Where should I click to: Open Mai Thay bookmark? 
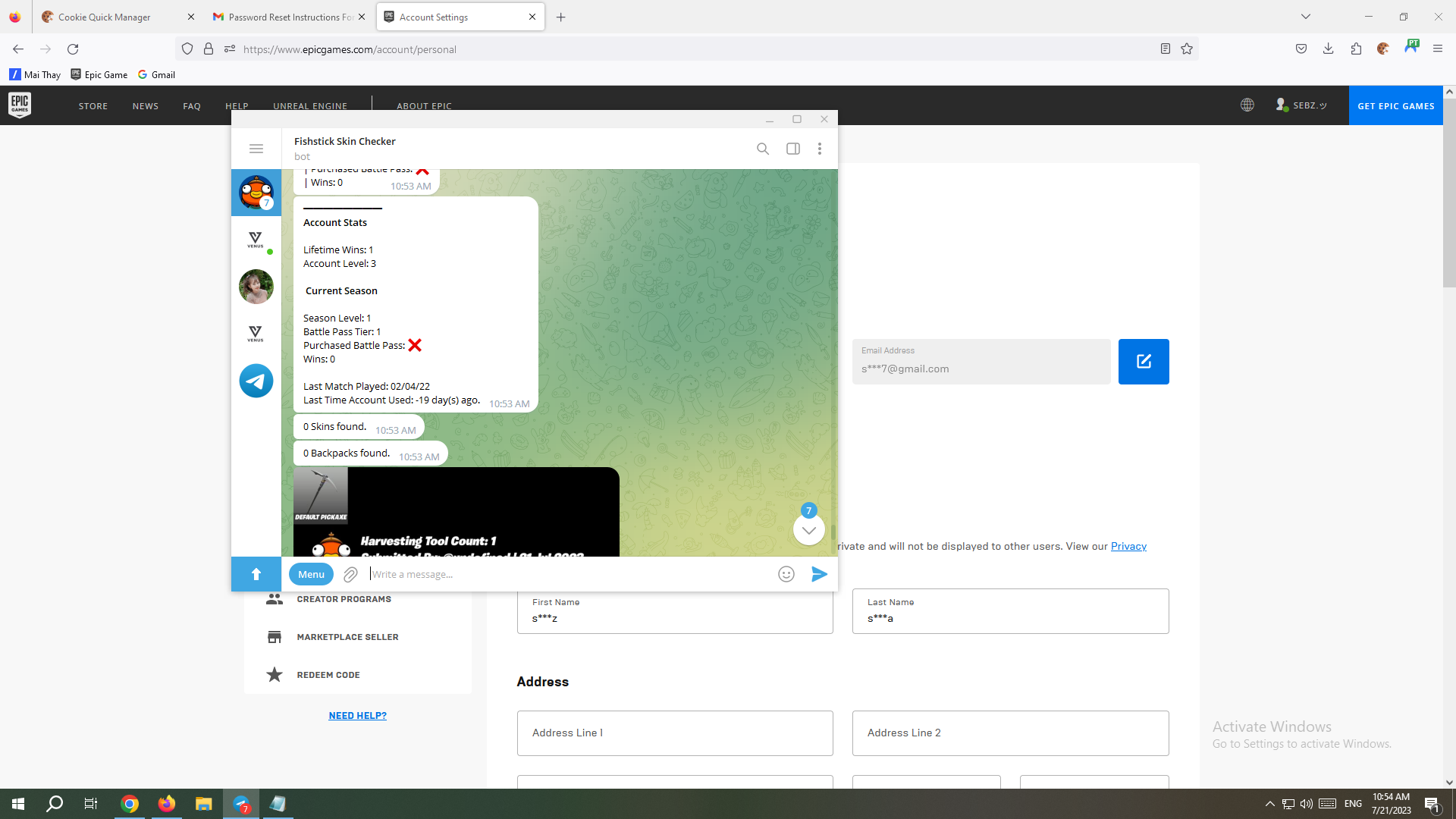(x=35, y=74)
